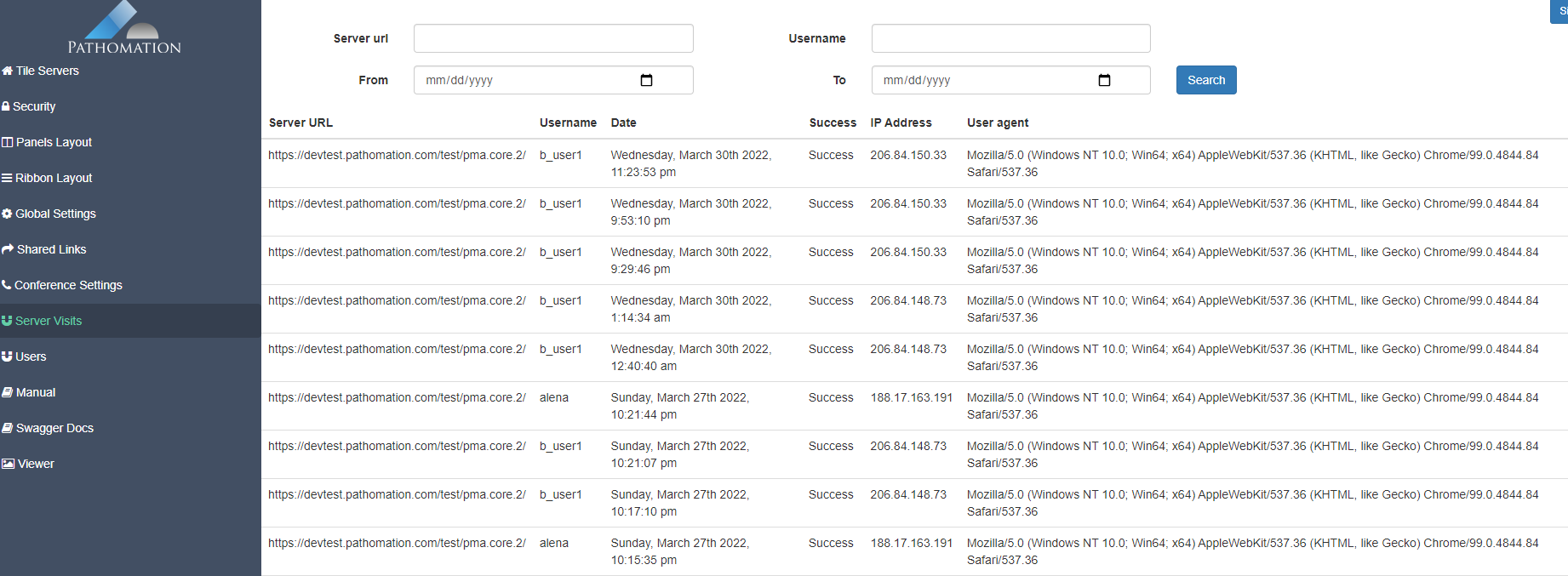Focus the Server url input field
Viewport: 1568px width, 576px height.
pyautogui.click(x=553, y=38)
